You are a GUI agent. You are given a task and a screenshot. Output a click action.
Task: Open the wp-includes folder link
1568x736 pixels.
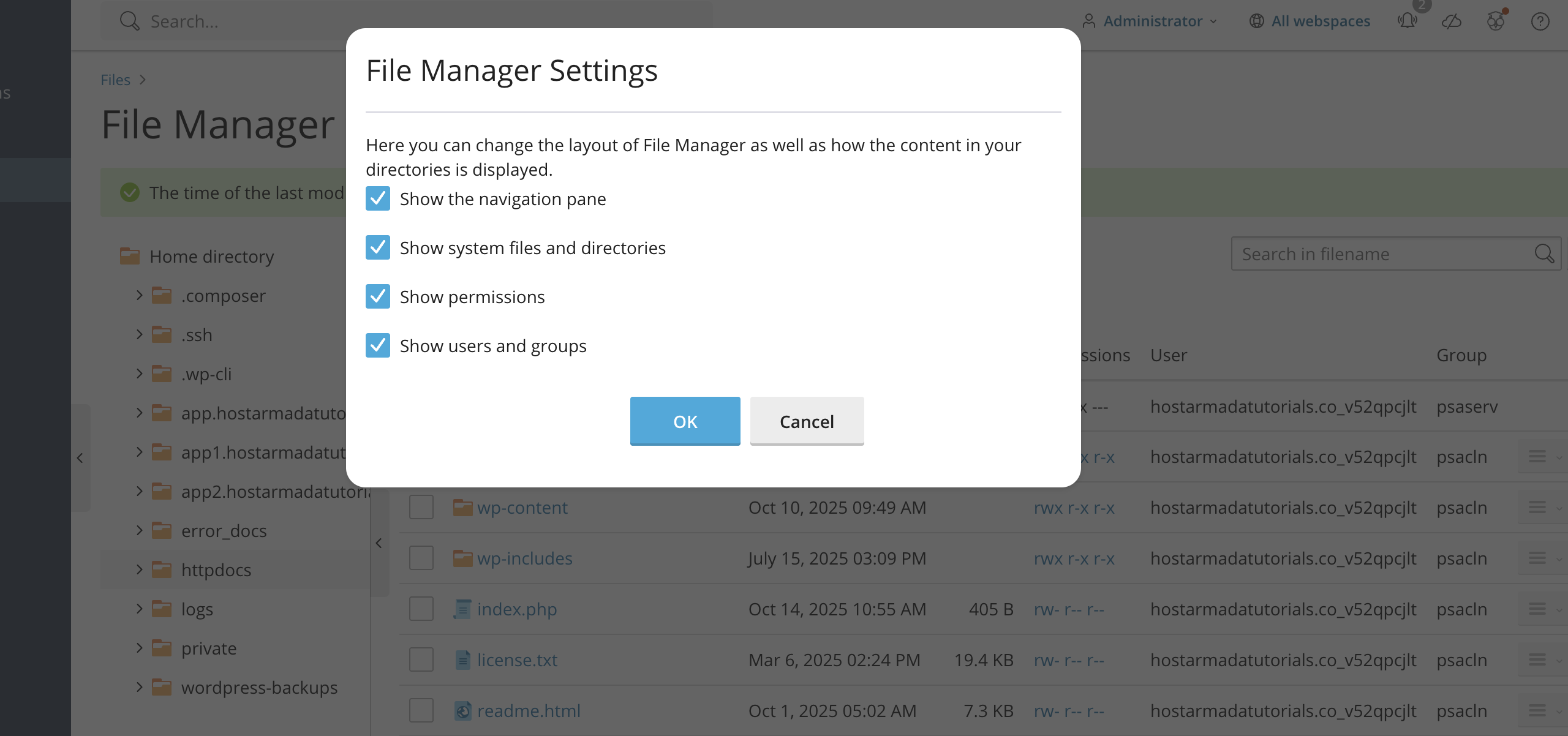(524, 558)
